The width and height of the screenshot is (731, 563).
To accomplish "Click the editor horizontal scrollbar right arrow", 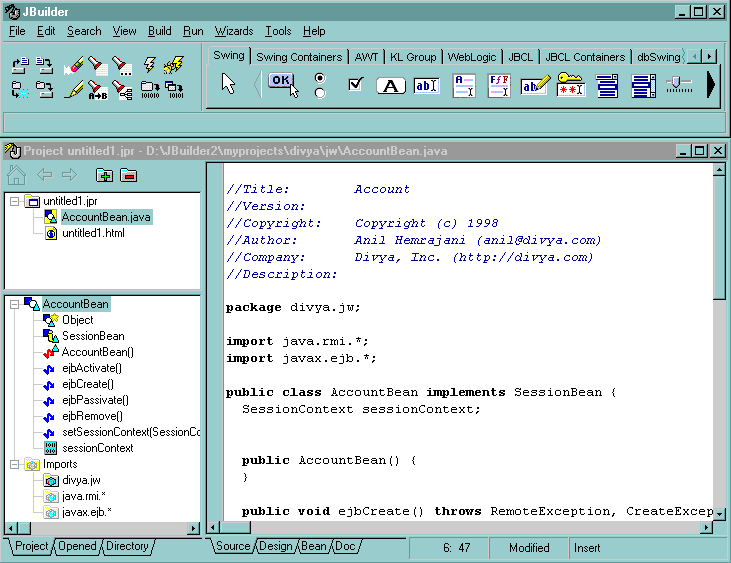I will pyautogui.click(x=707, y=527).
